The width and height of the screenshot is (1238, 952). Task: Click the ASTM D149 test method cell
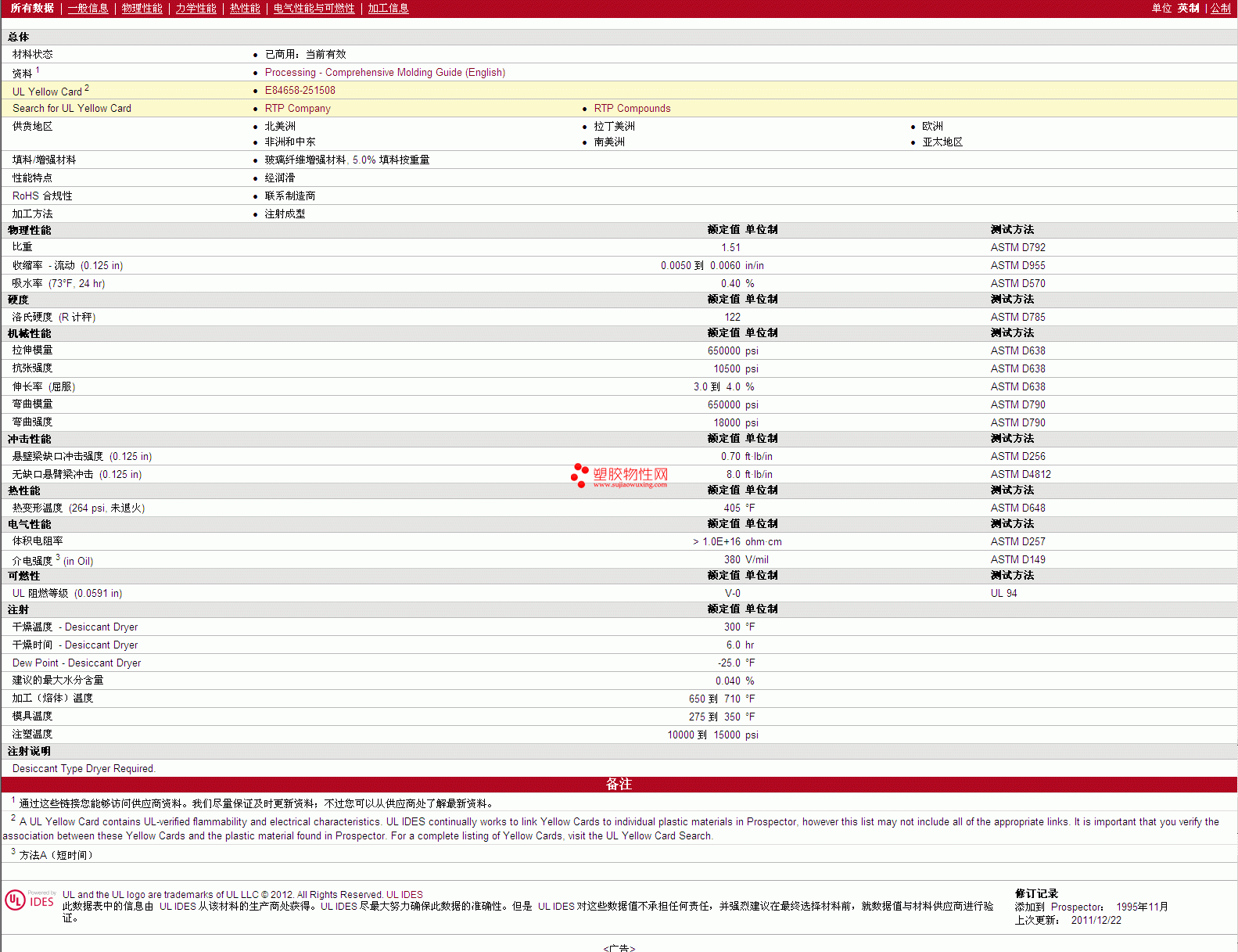pos(1018,559)
